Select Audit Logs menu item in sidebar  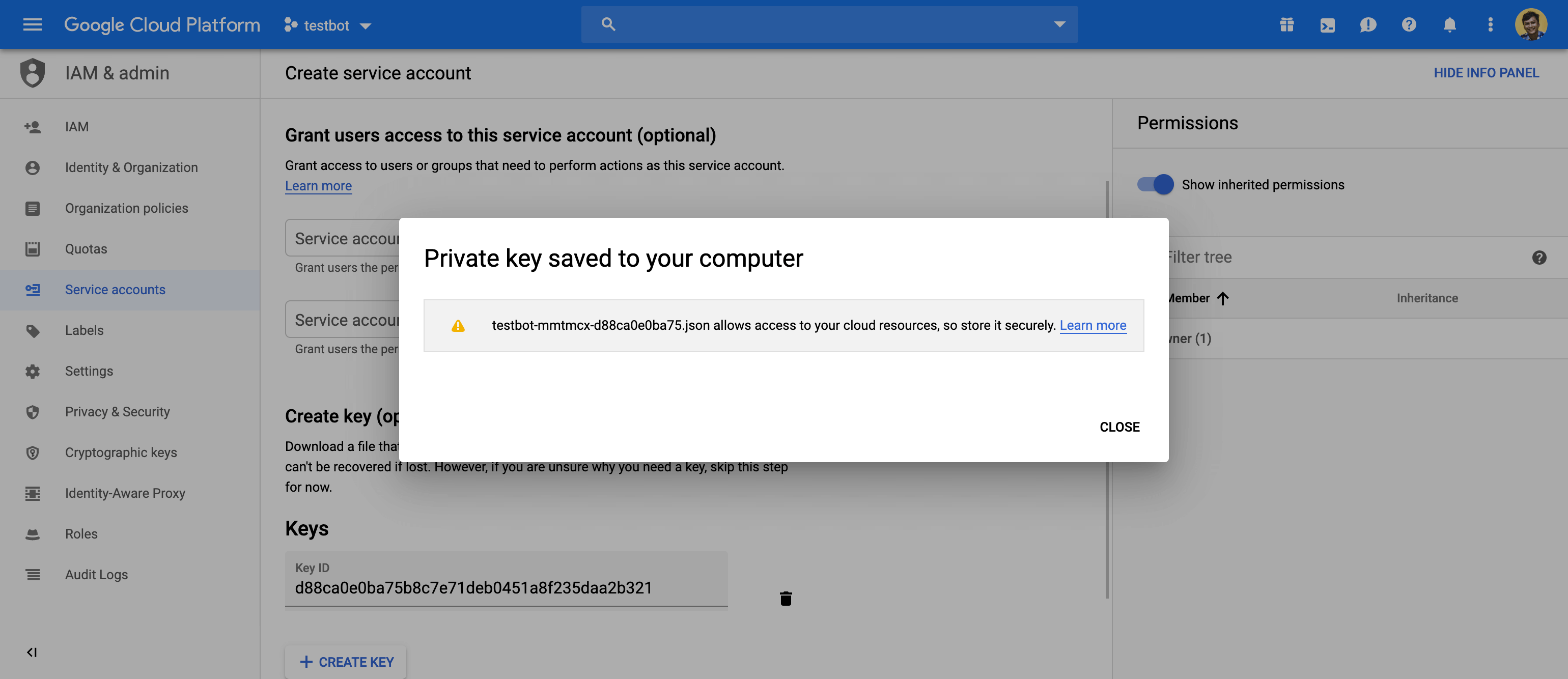97,574
